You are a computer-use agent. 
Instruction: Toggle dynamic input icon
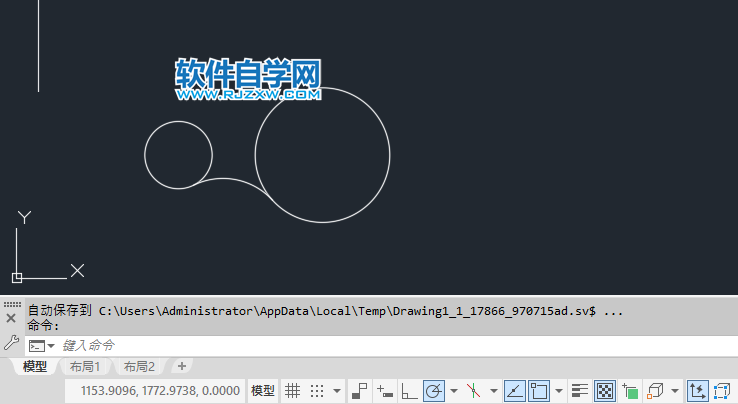[385, 391]
